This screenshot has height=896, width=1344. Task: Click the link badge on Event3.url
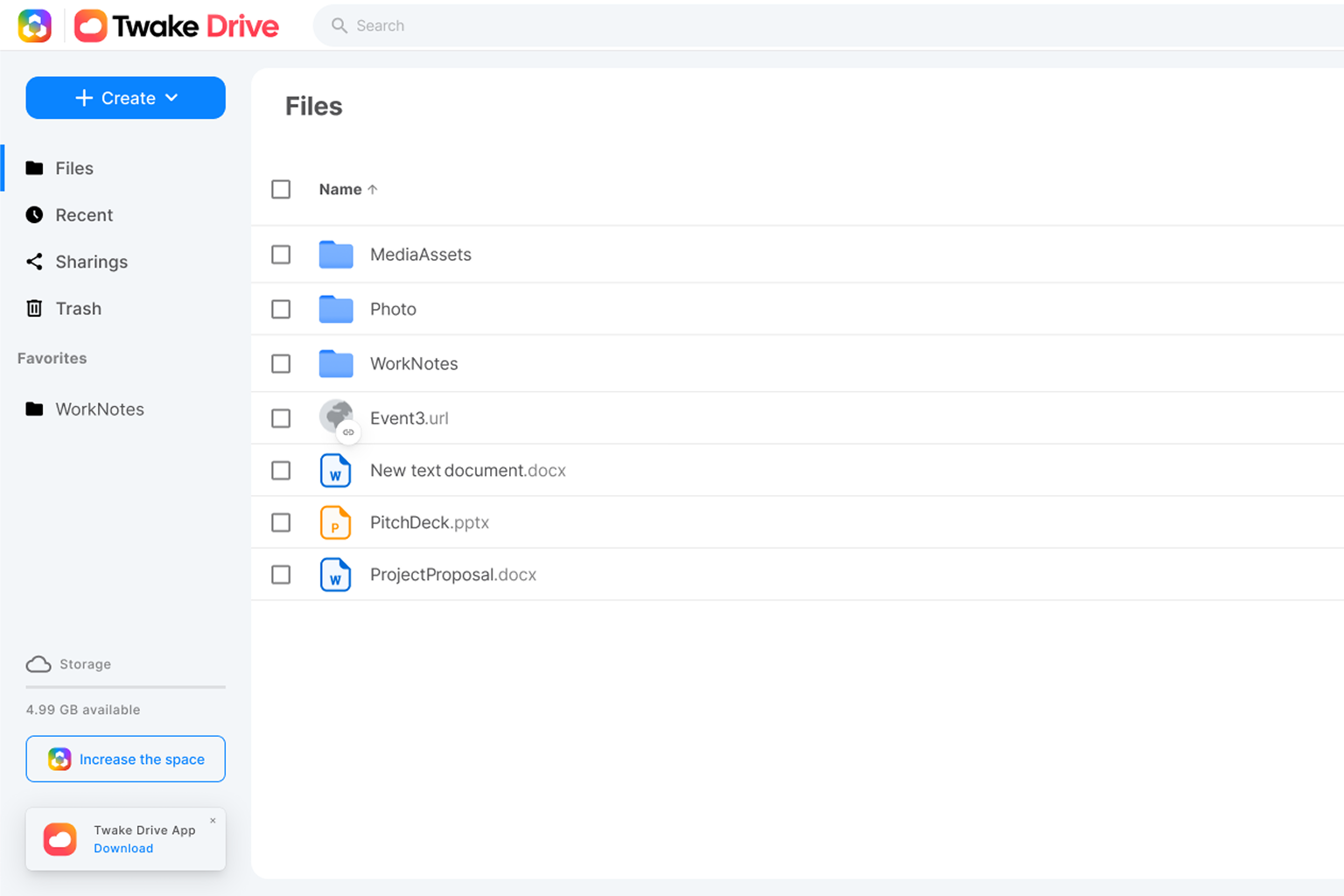pos(349,432)
